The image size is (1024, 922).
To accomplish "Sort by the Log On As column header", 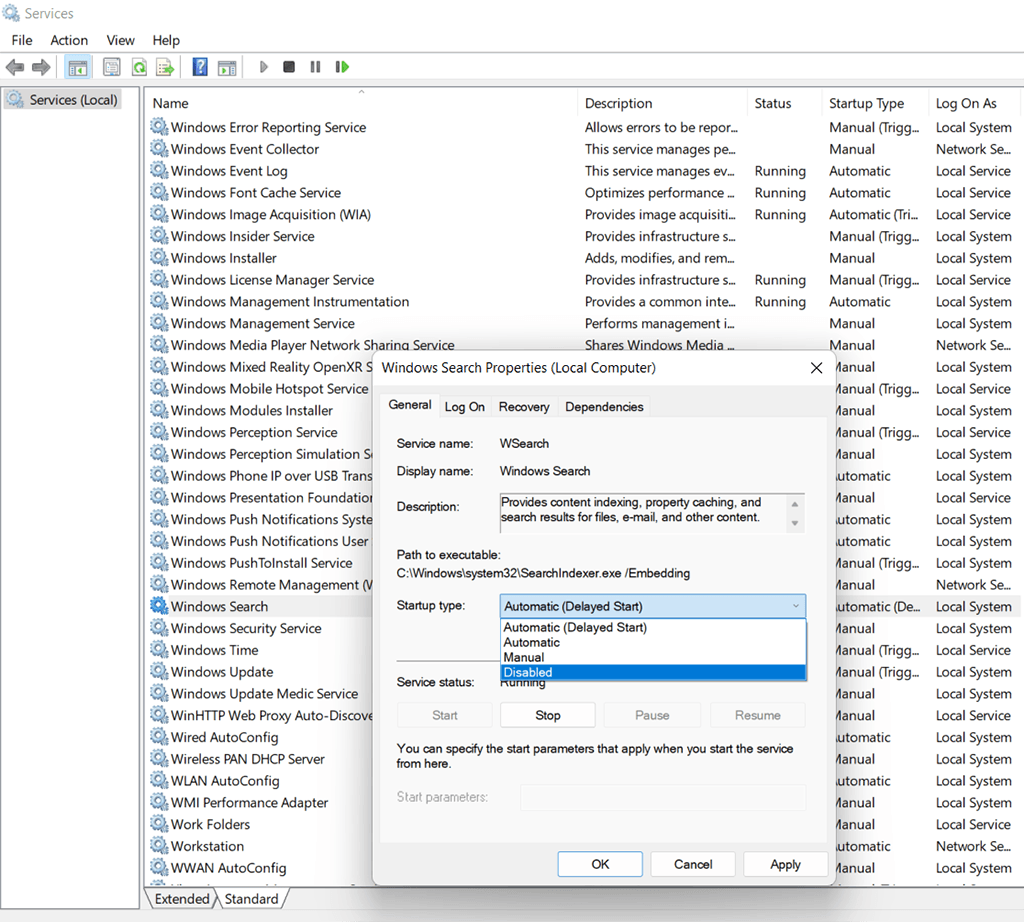I will tap(973, 103).
